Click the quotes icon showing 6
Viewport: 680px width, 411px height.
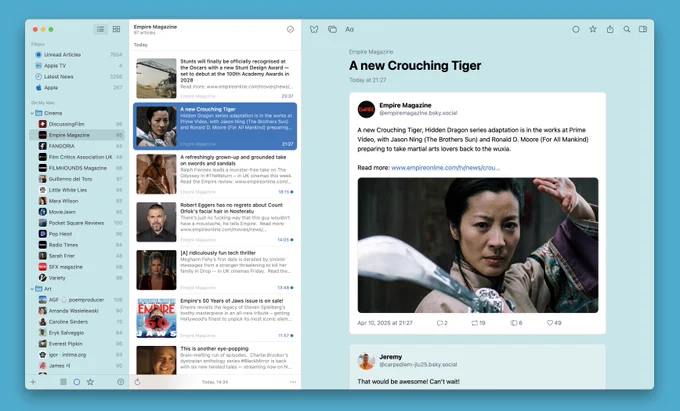(516, 323)
